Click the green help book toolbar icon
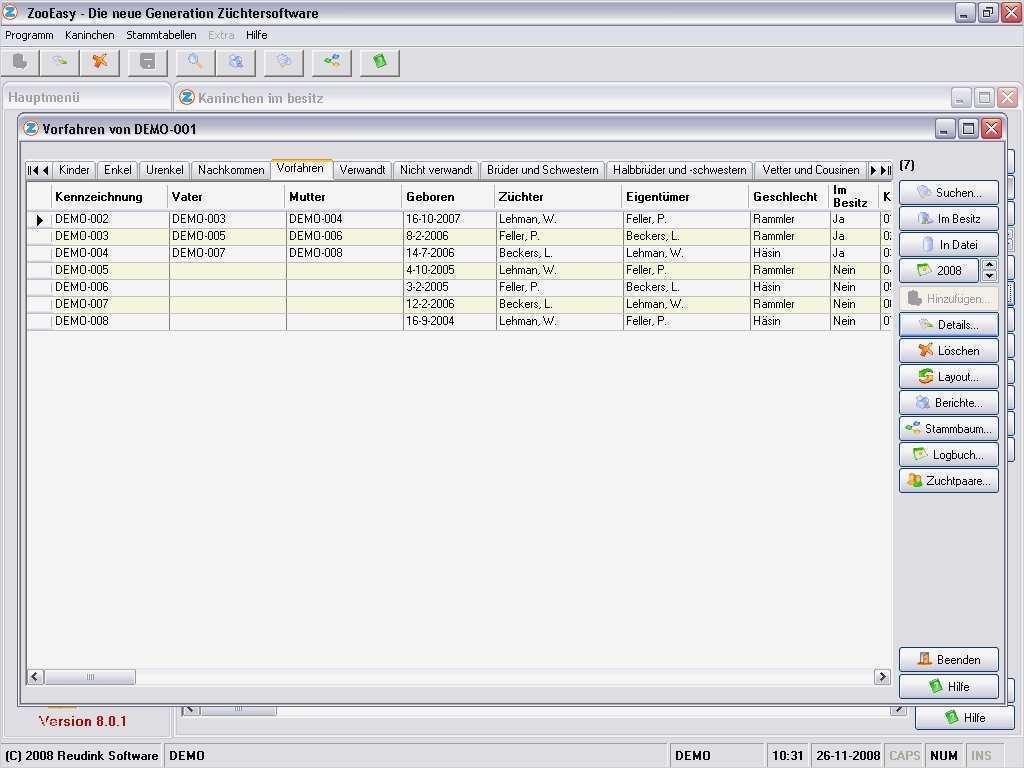 tap(379, 62)
